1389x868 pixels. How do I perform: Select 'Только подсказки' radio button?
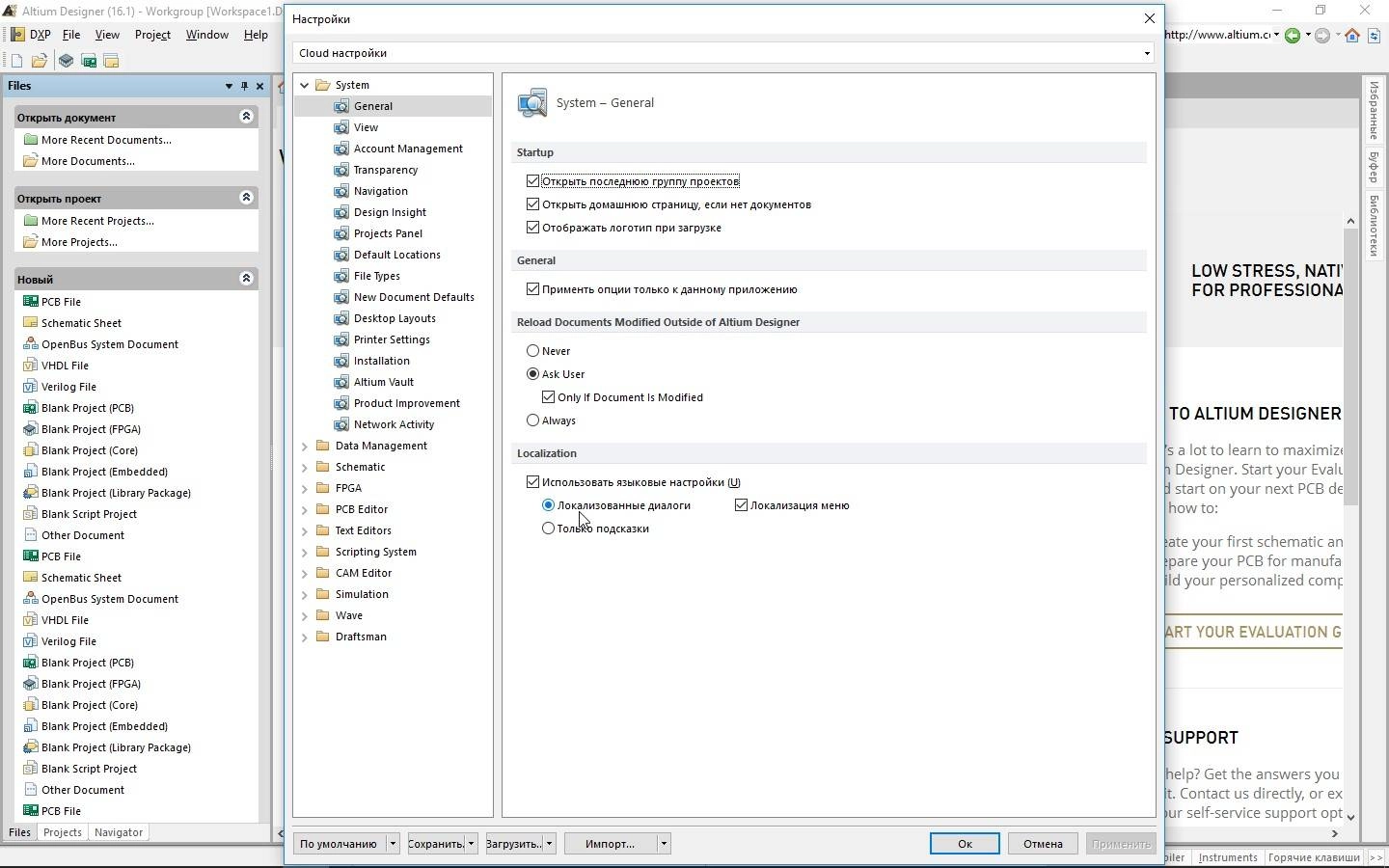click(x=548, y=529)
